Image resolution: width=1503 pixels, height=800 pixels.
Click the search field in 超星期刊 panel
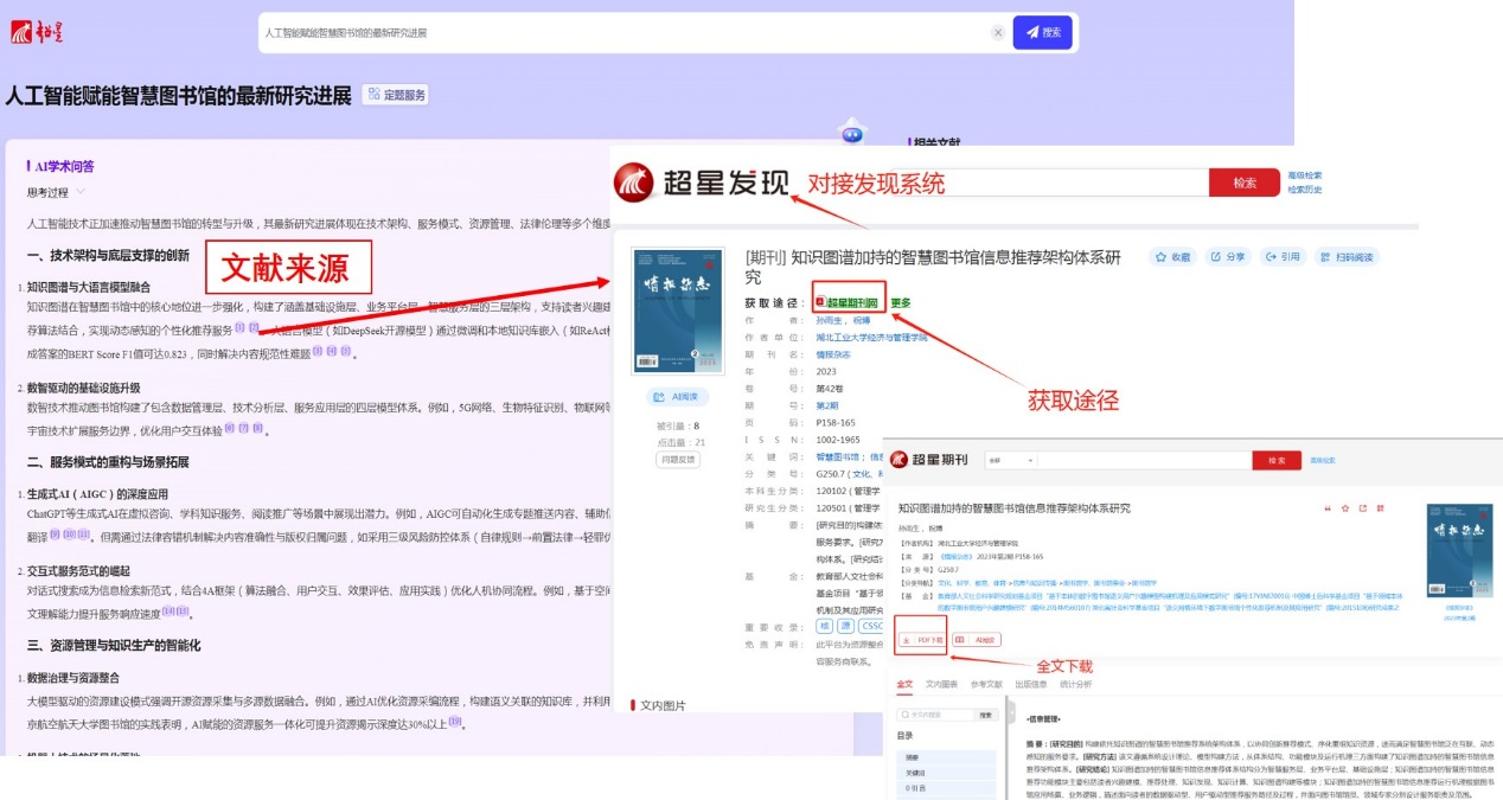pos(1144,460)
